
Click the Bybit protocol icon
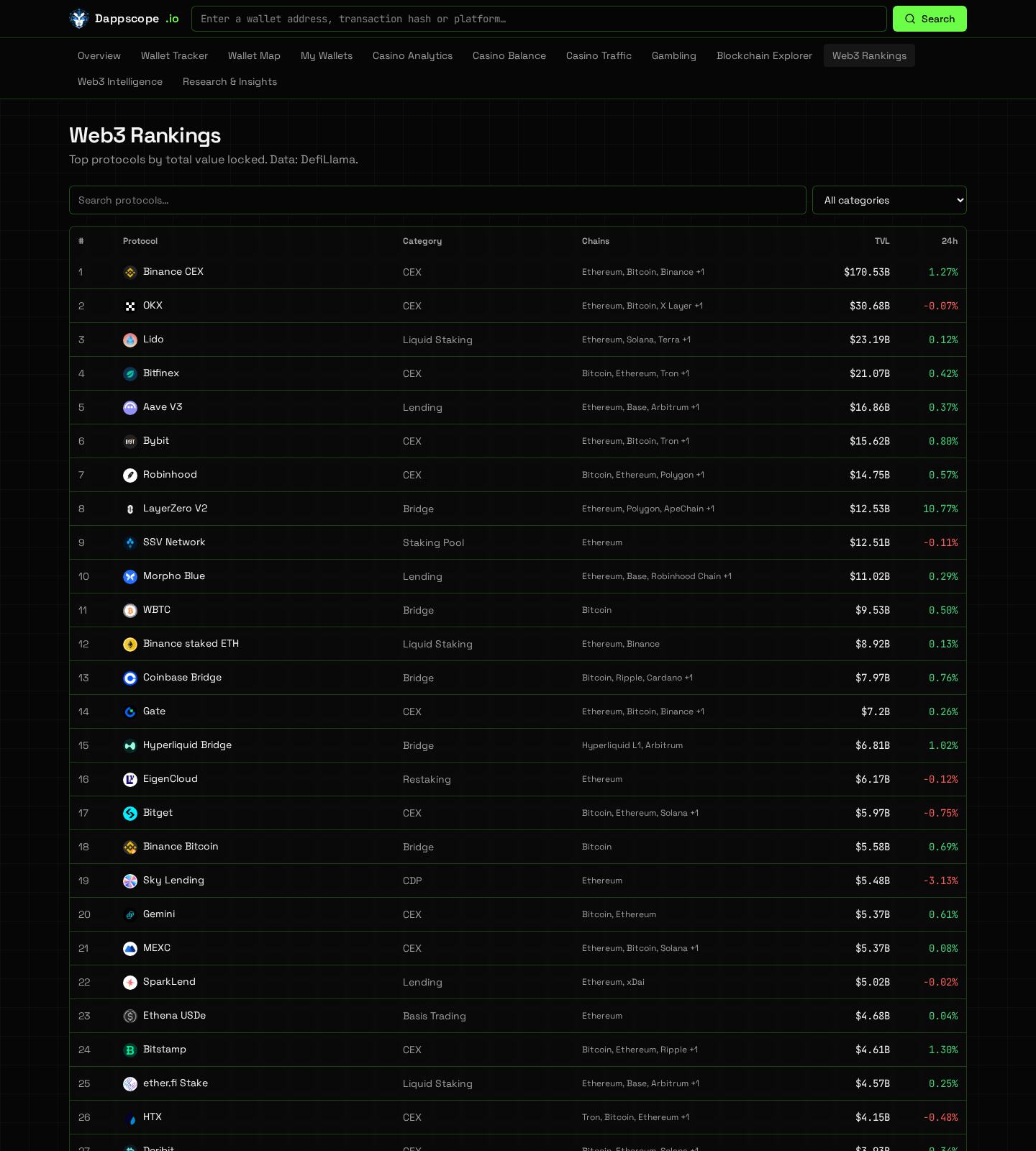click(130, 442)
